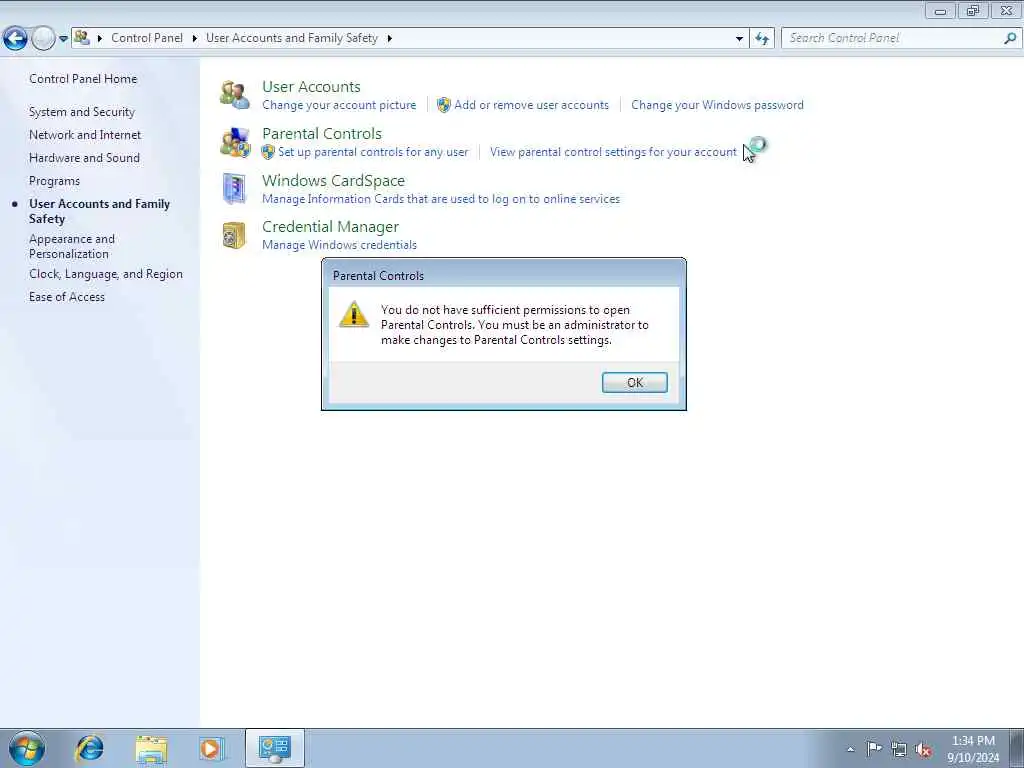Open the Windows Start menu
Viewport: 1024px width, 768px height.
click(x=27, y=748)
